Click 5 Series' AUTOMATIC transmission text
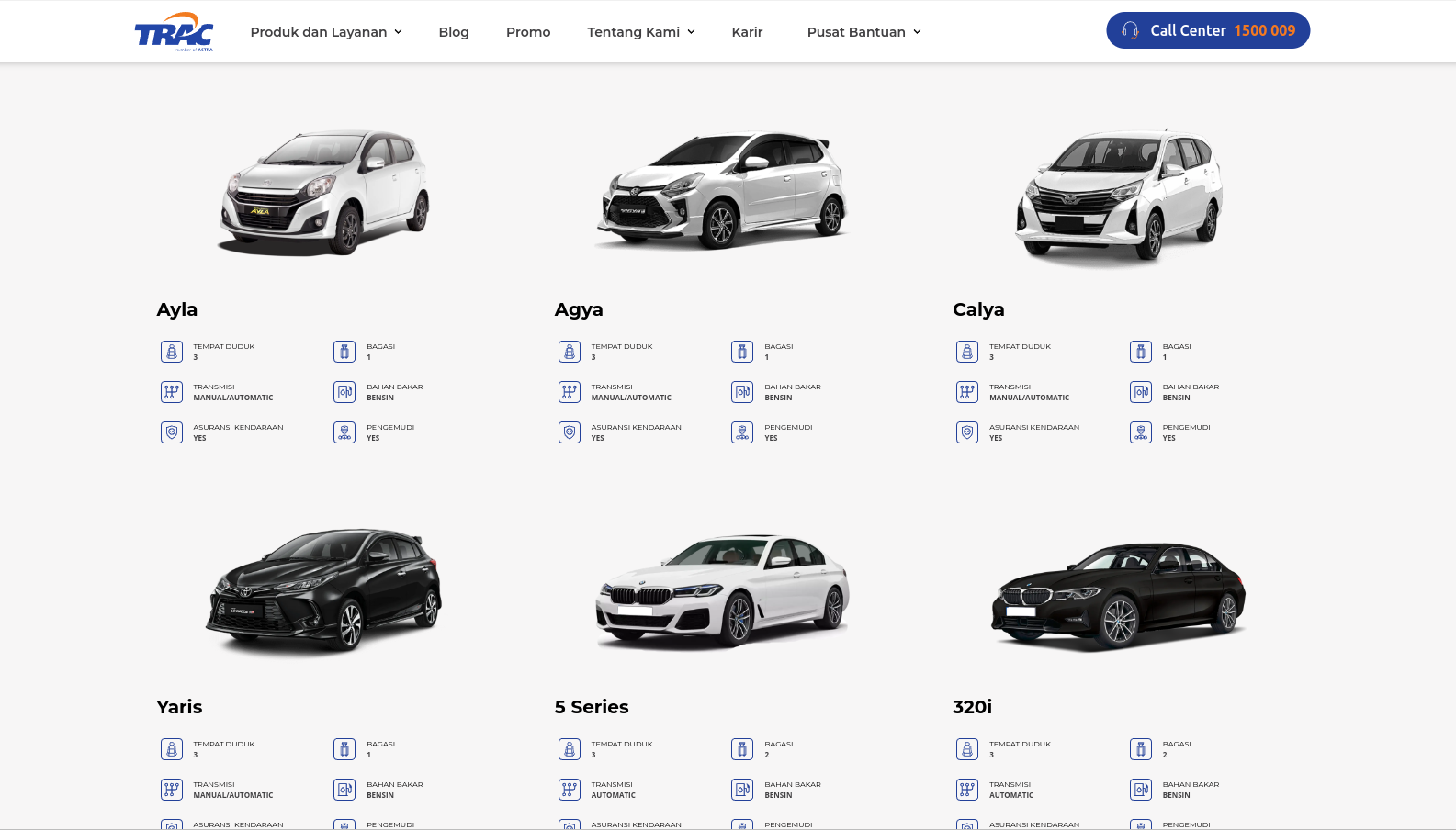The width and height of the screenshot is (1456, 830). click(614, 795)
